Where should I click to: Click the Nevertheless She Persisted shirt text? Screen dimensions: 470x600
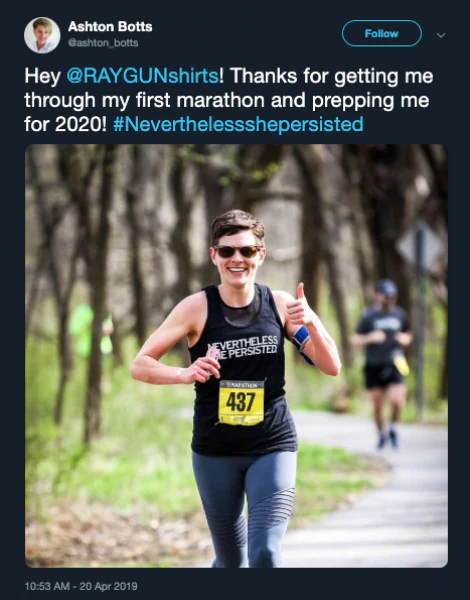tap(242, 347)
